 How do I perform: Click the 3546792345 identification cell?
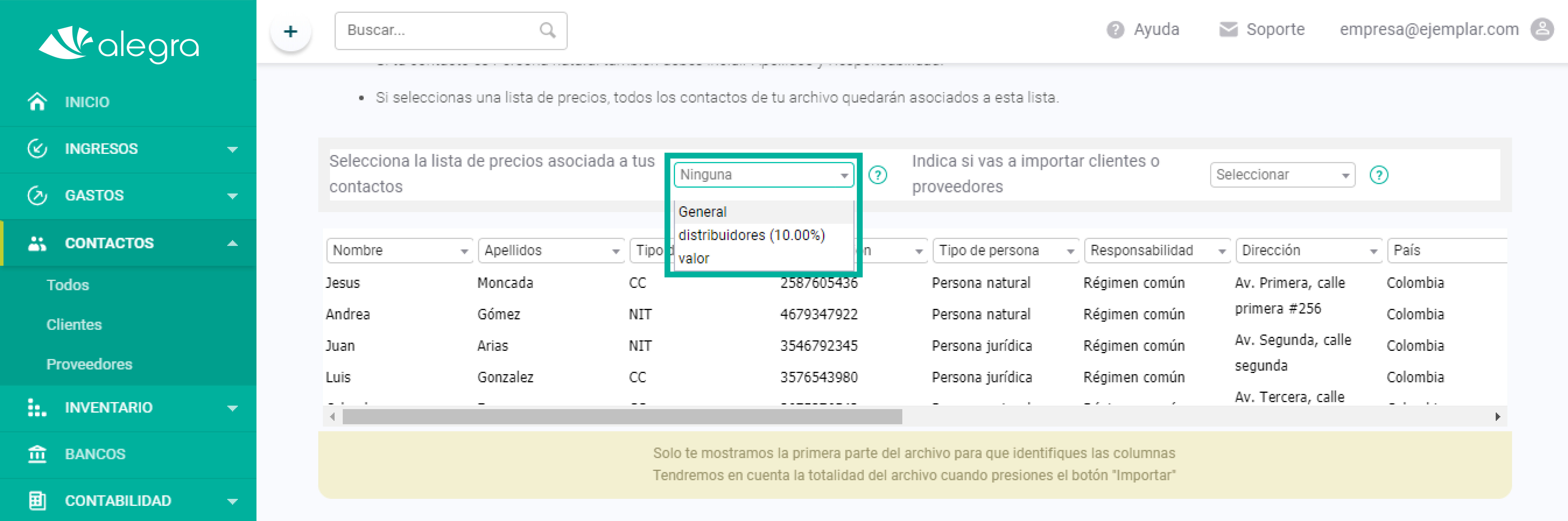819,346
